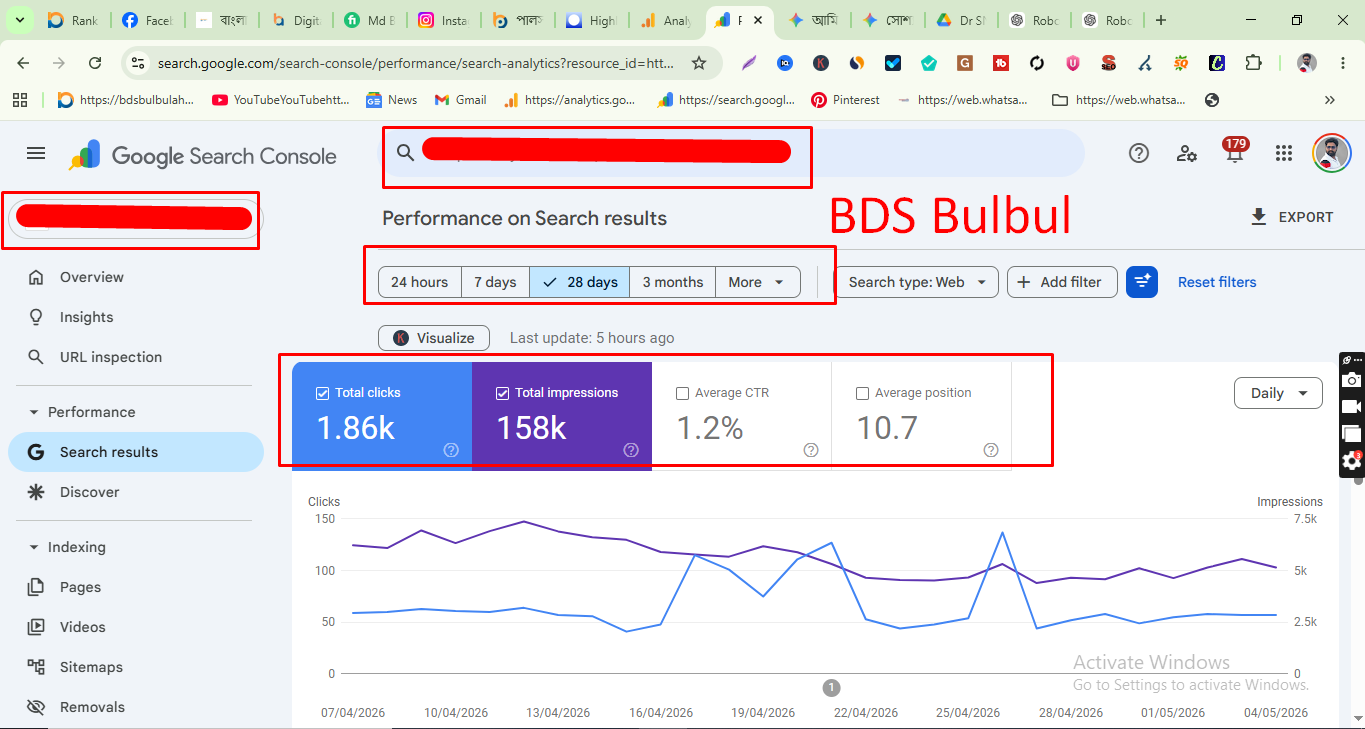1365x729 pixels.
Task: Open the browser Extensions puzzle icon
Action: tap(1253, 63)
